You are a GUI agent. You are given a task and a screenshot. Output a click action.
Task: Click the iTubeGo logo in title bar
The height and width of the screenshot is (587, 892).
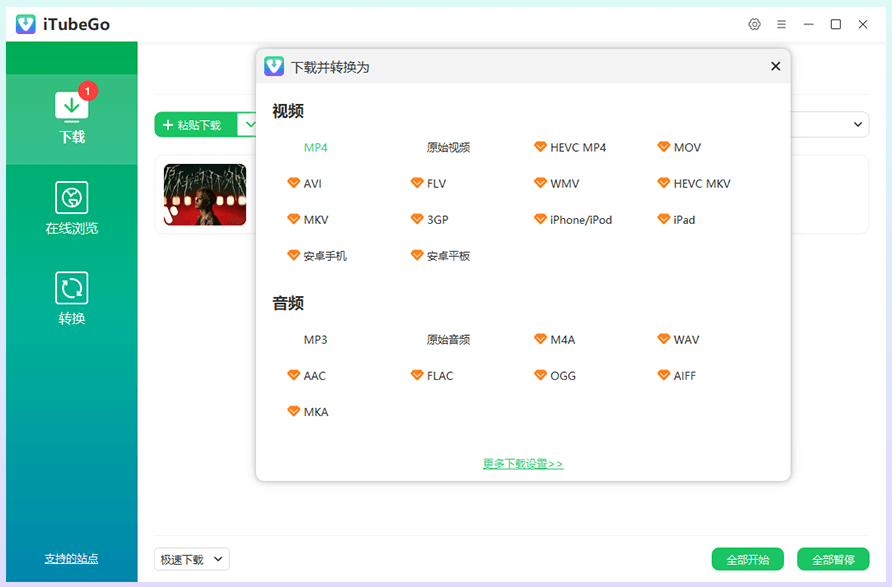26,24
